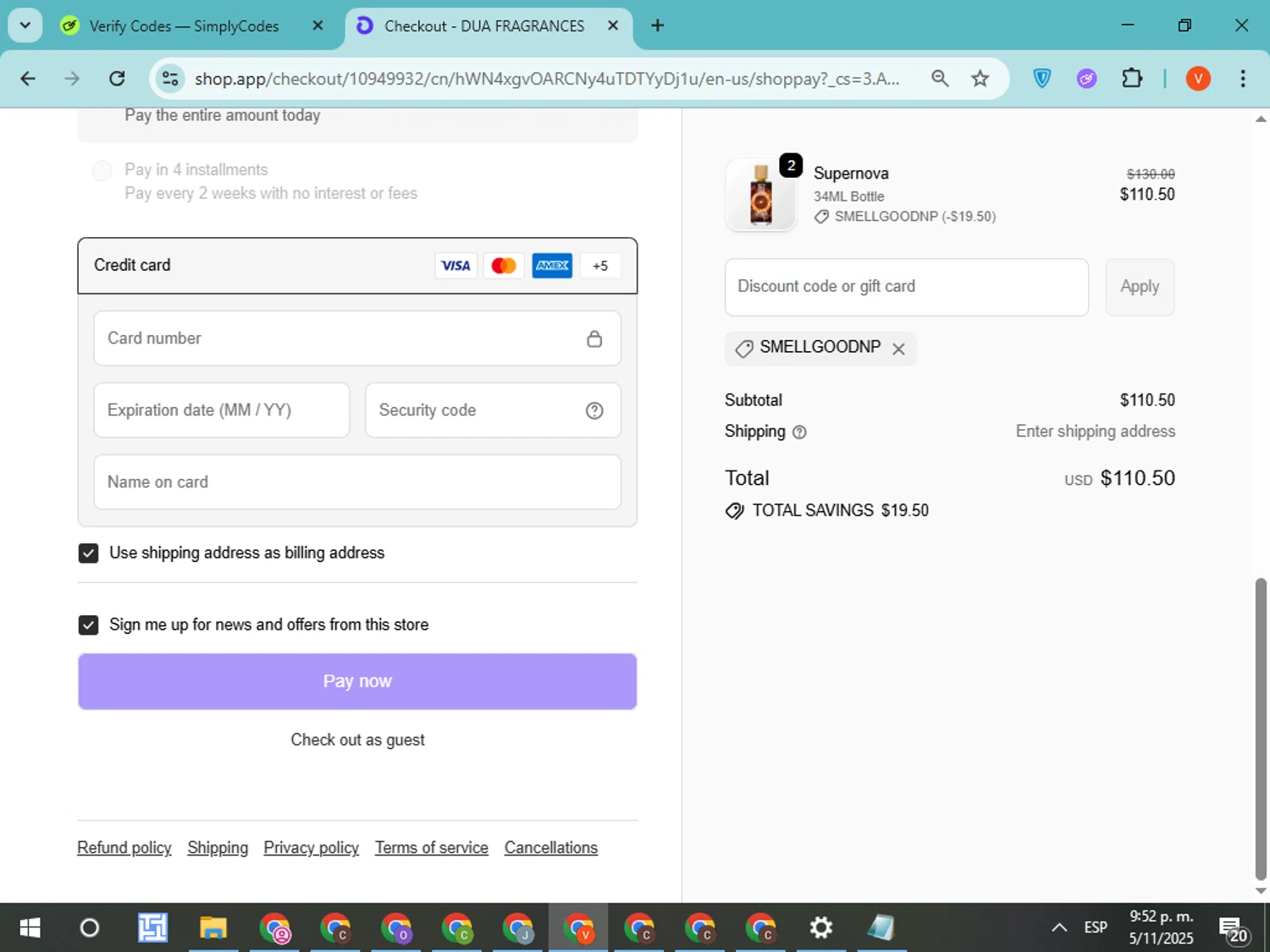
Task: Click the TOTAL SAVINGS tag icon
Action: [x=735, y=511]
